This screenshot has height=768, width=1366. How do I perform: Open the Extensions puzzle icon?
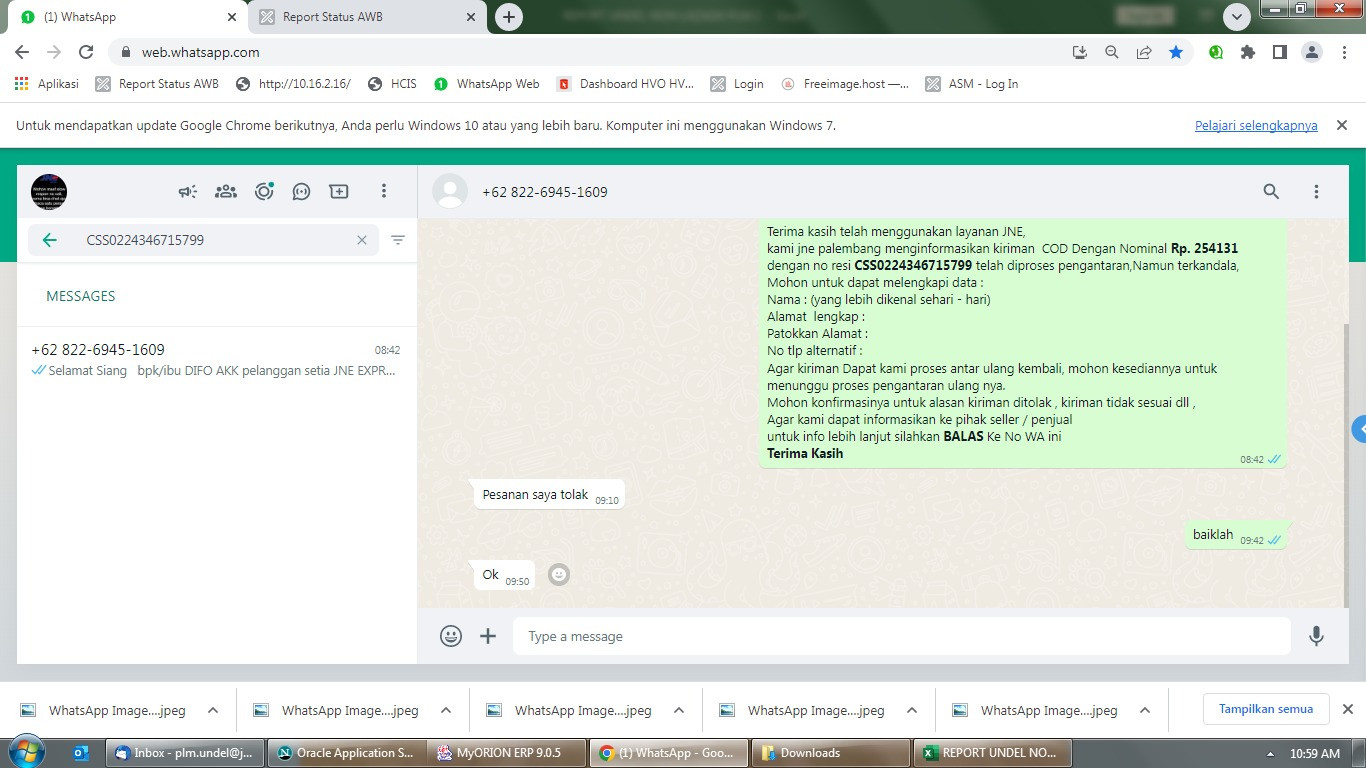pyautogui.click(x=1248, y=52)
